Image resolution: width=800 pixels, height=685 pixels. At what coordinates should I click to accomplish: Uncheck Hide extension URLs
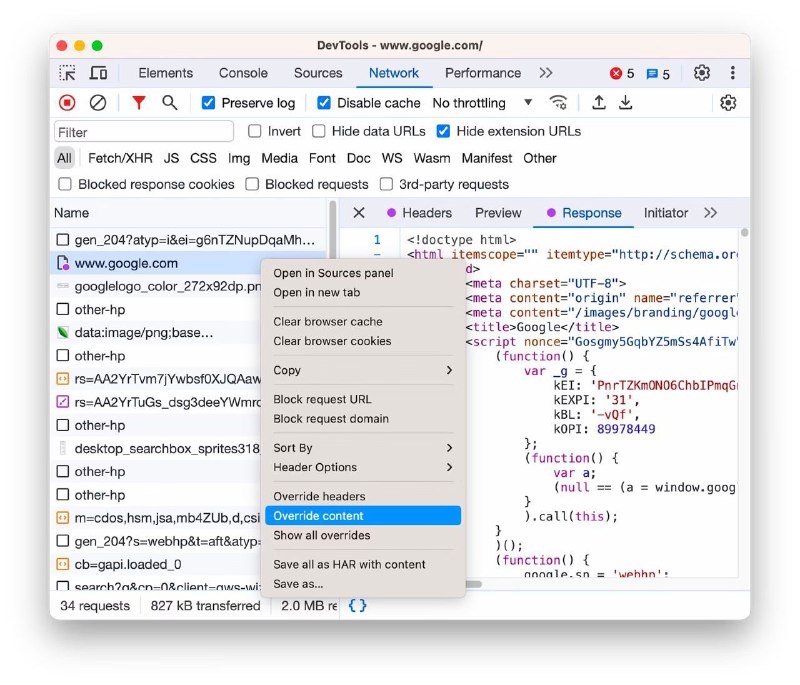[x=443, y=132]
